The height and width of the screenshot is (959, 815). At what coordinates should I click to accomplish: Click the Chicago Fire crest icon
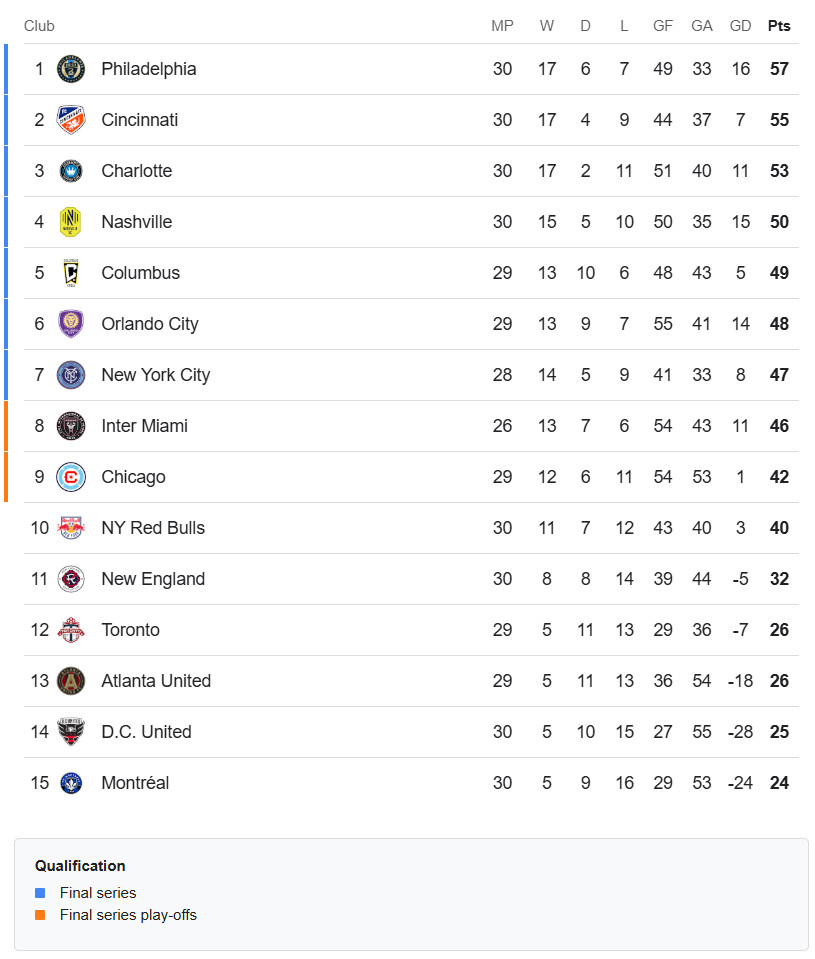(71, 477)
